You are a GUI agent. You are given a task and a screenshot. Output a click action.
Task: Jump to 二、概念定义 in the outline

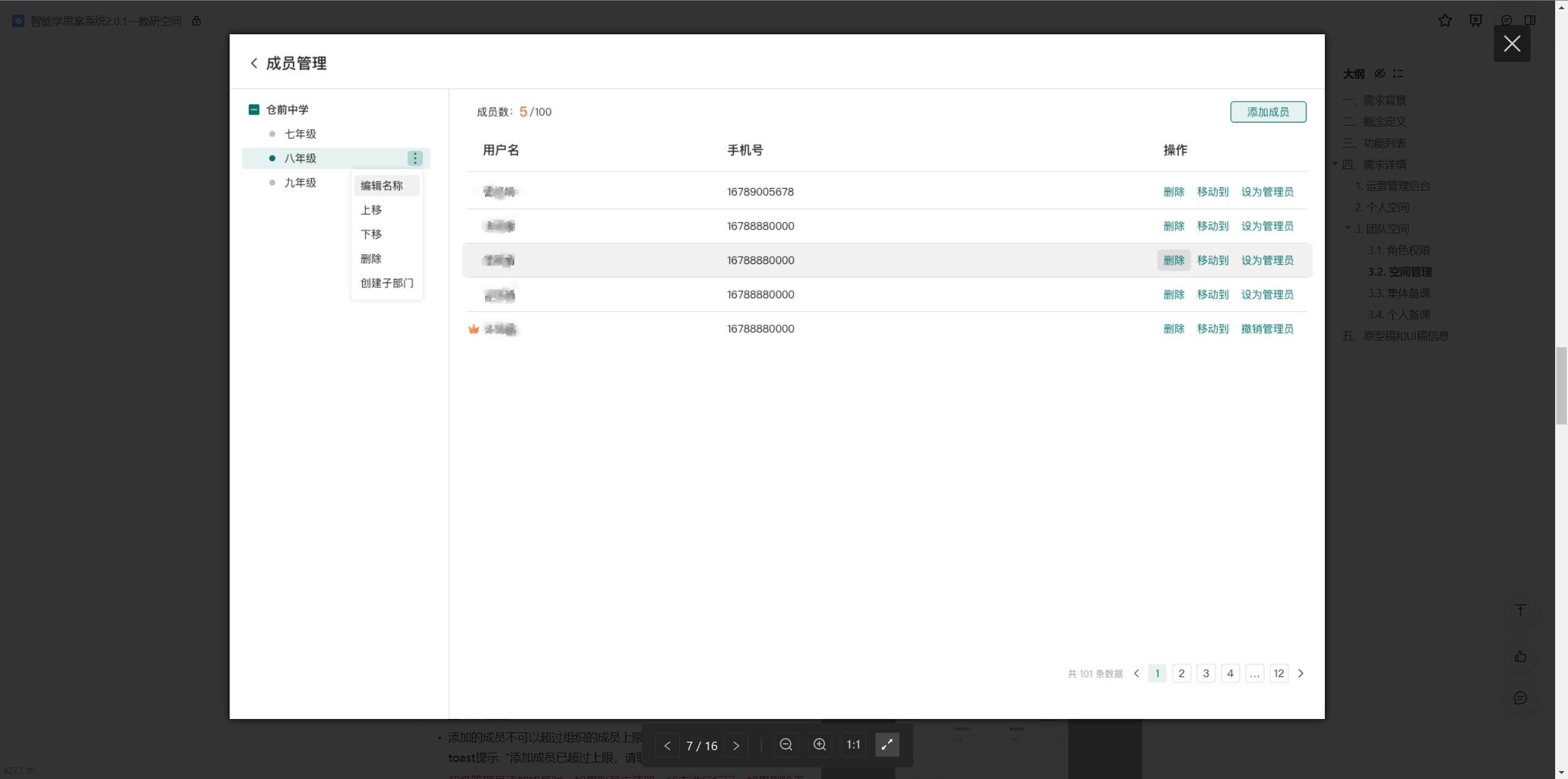(1374, 122)
